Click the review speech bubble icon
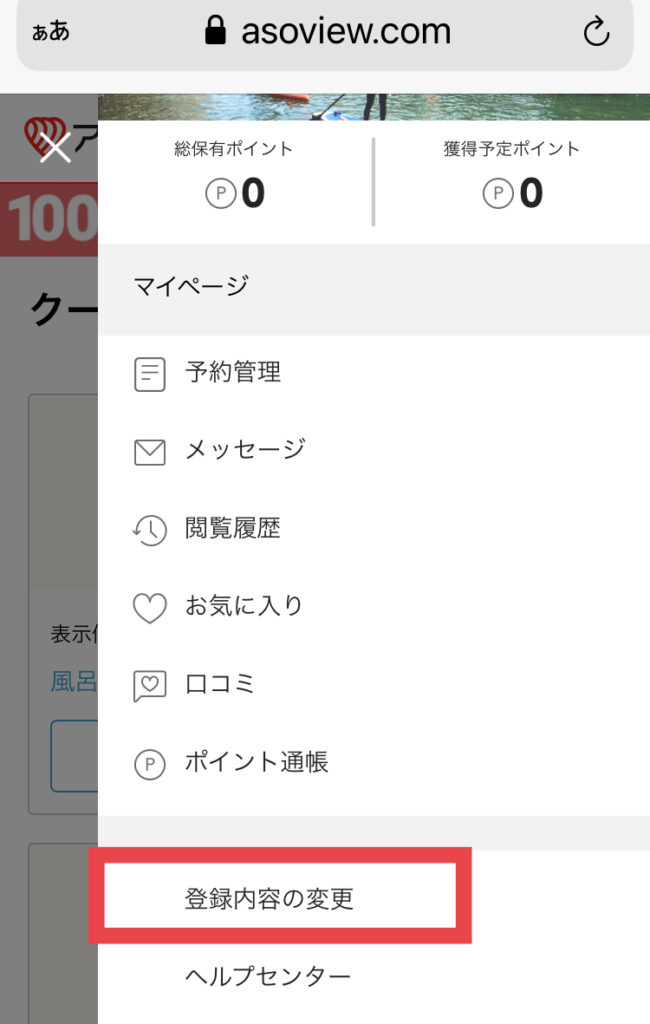 pos(150,686)
